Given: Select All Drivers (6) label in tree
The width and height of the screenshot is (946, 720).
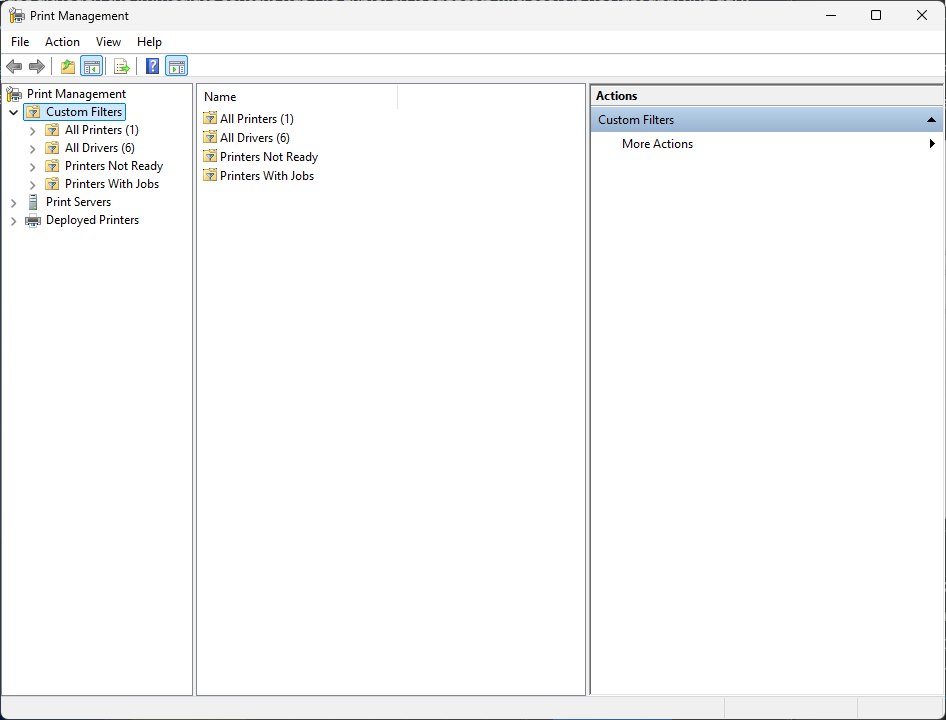Looking at the screenshot, I should 100,148.
